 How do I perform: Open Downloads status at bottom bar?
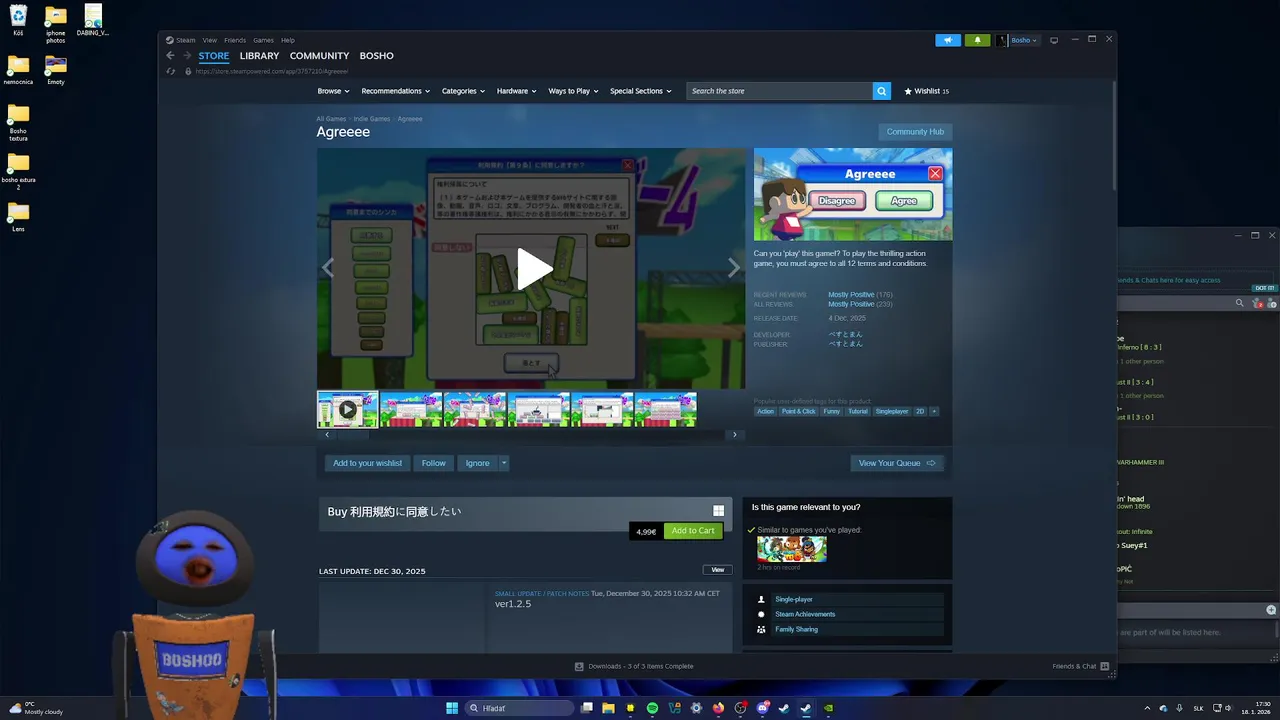634,666
